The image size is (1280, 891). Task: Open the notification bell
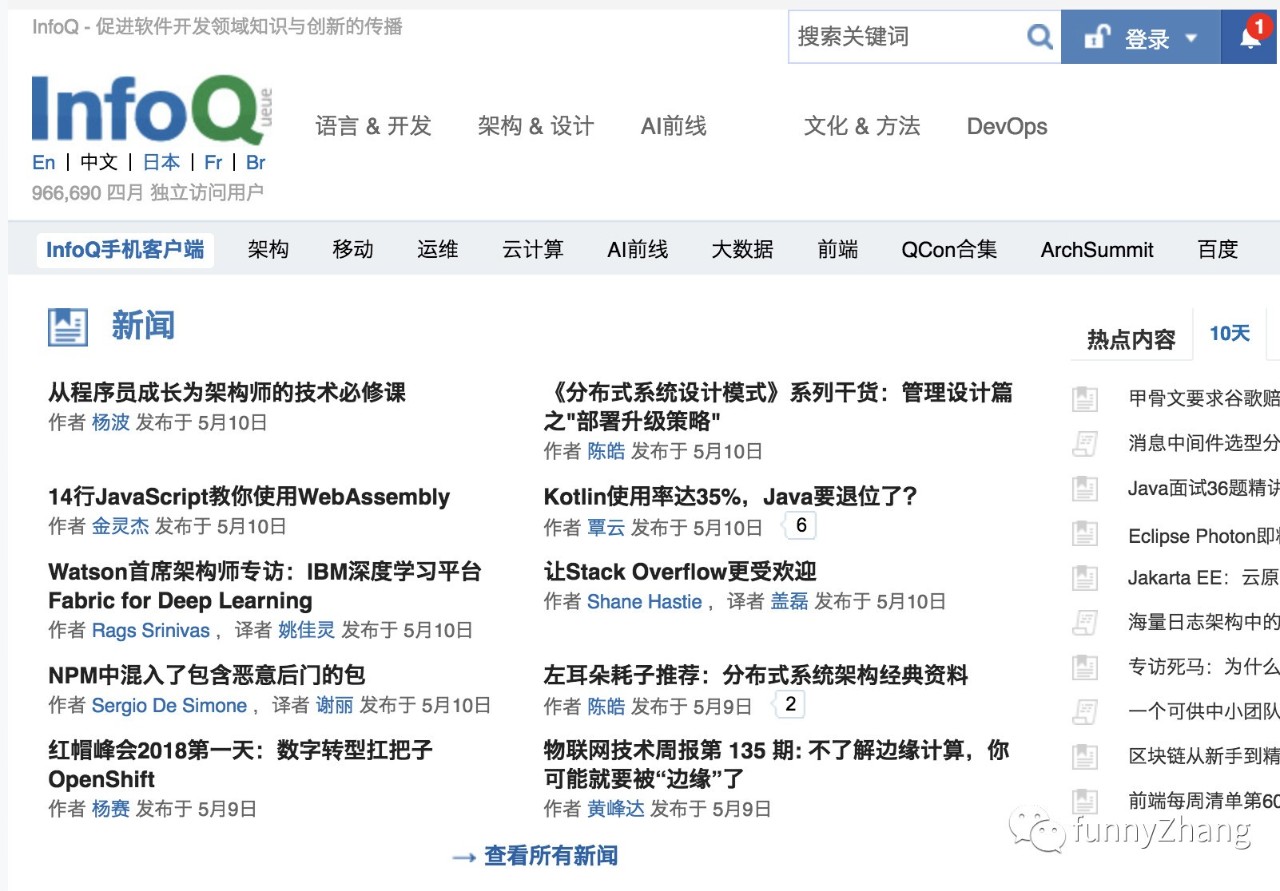(1251, 36)
